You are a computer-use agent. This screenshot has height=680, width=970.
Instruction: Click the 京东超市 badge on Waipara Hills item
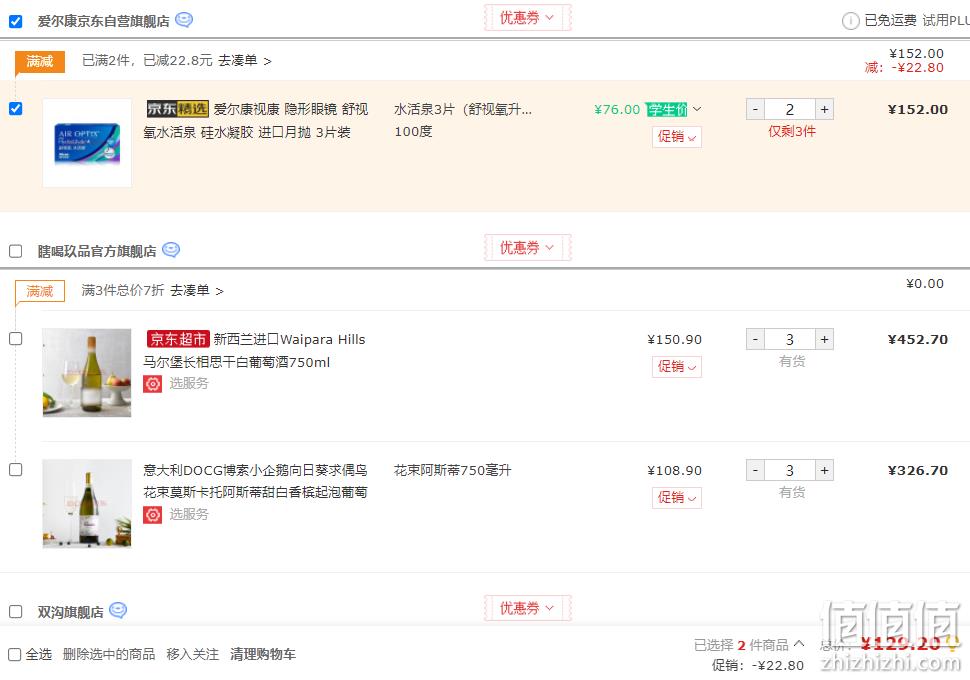click(178, 339)
